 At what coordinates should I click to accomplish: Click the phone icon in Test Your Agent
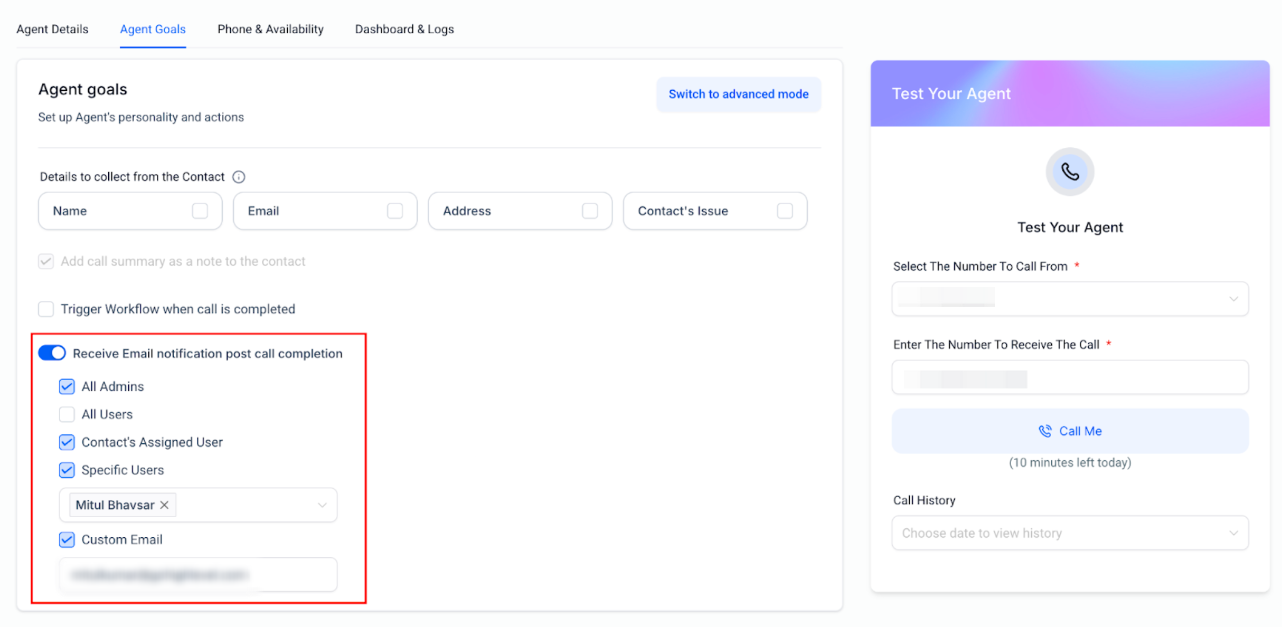(1070, 172)
